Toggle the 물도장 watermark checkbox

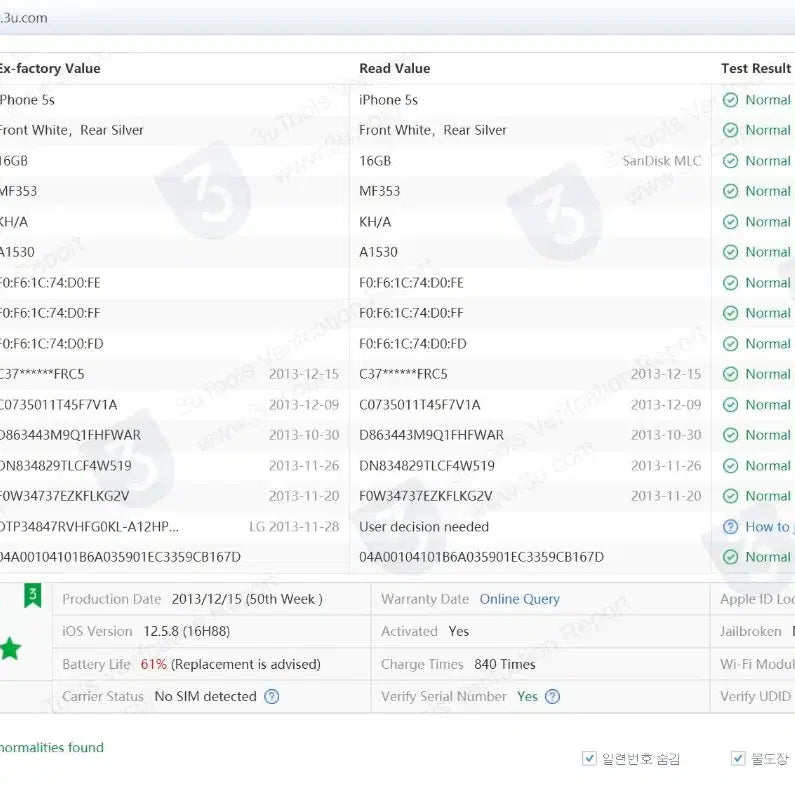738,758
